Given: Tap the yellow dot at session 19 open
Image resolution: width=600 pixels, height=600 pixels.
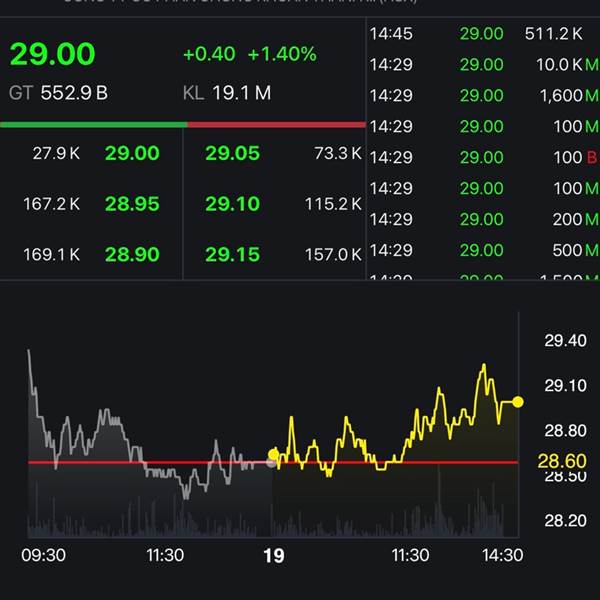Looking at the screenshot, I should coord(273,454).
